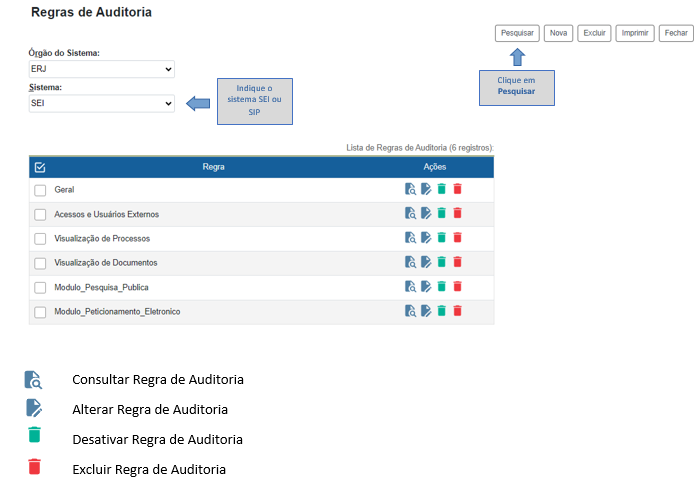Tick the Modulo_Pesquisa_Publica checkbox
This screenshot has width=700, height=500.
point(40,288)
